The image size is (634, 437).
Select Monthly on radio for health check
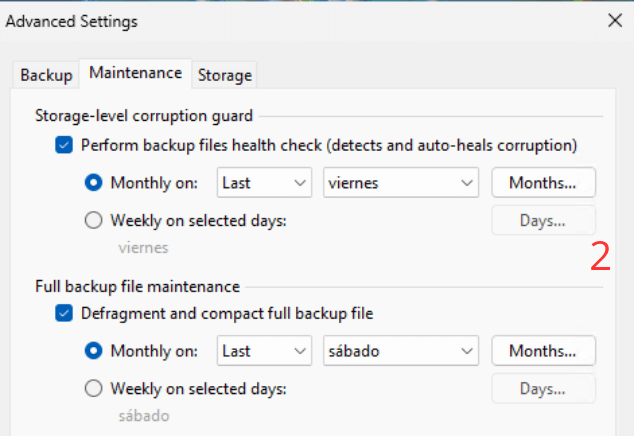tap(95, 183)
